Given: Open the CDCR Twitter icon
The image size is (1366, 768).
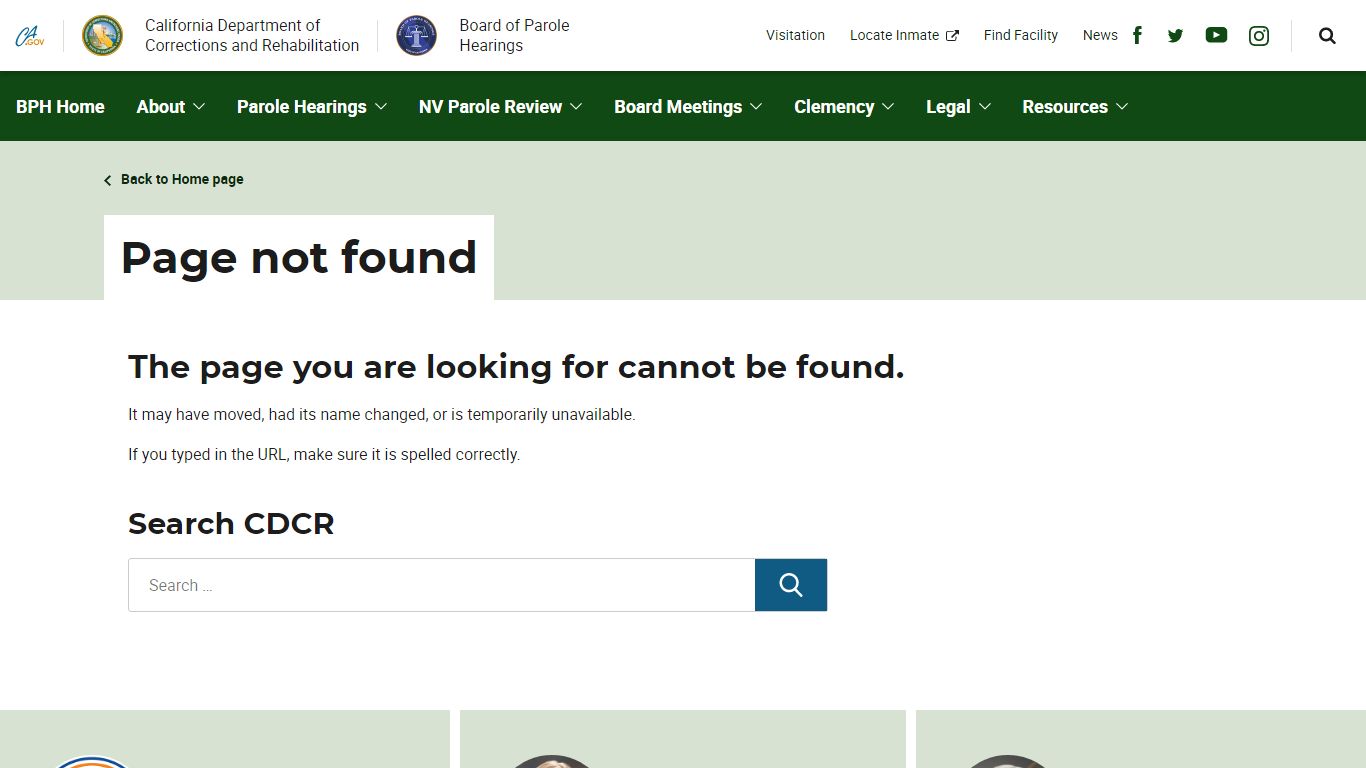Looking at the screenshot, I should [x=1176, y=35].
